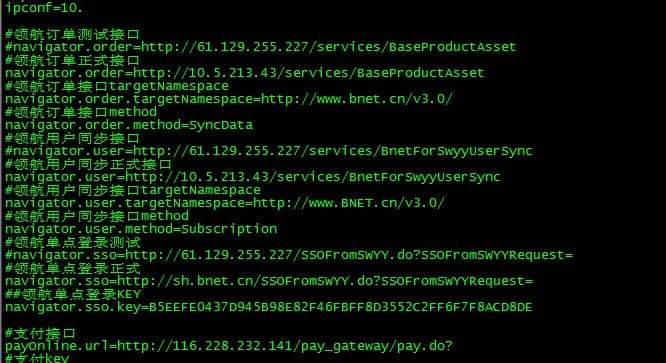Click the comment #领航订单接口targetNamespace
Image resolution: width=666 pixels, height=363 pixels.
(117, 86)
